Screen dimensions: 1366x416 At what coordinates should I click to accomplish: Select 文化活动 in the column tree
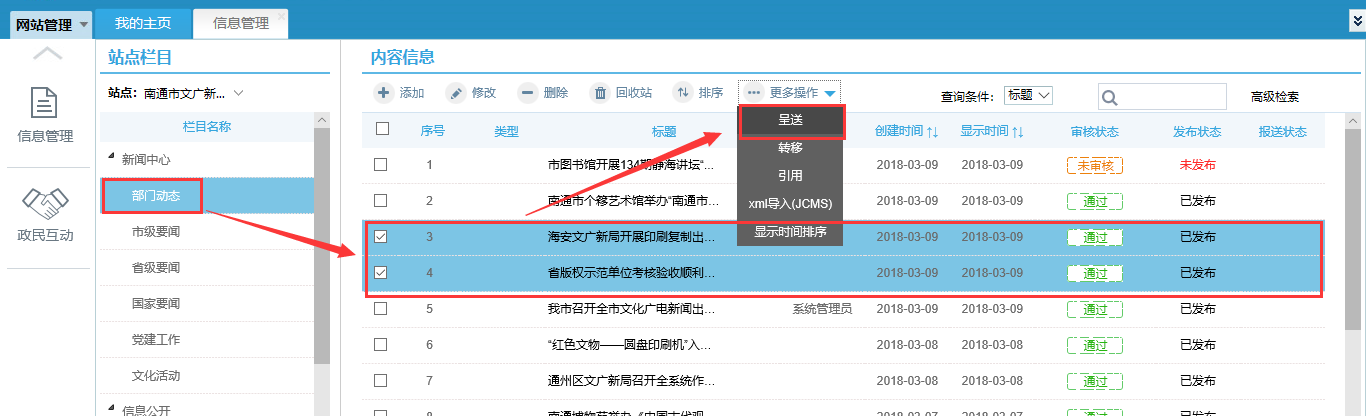point(155,376)
